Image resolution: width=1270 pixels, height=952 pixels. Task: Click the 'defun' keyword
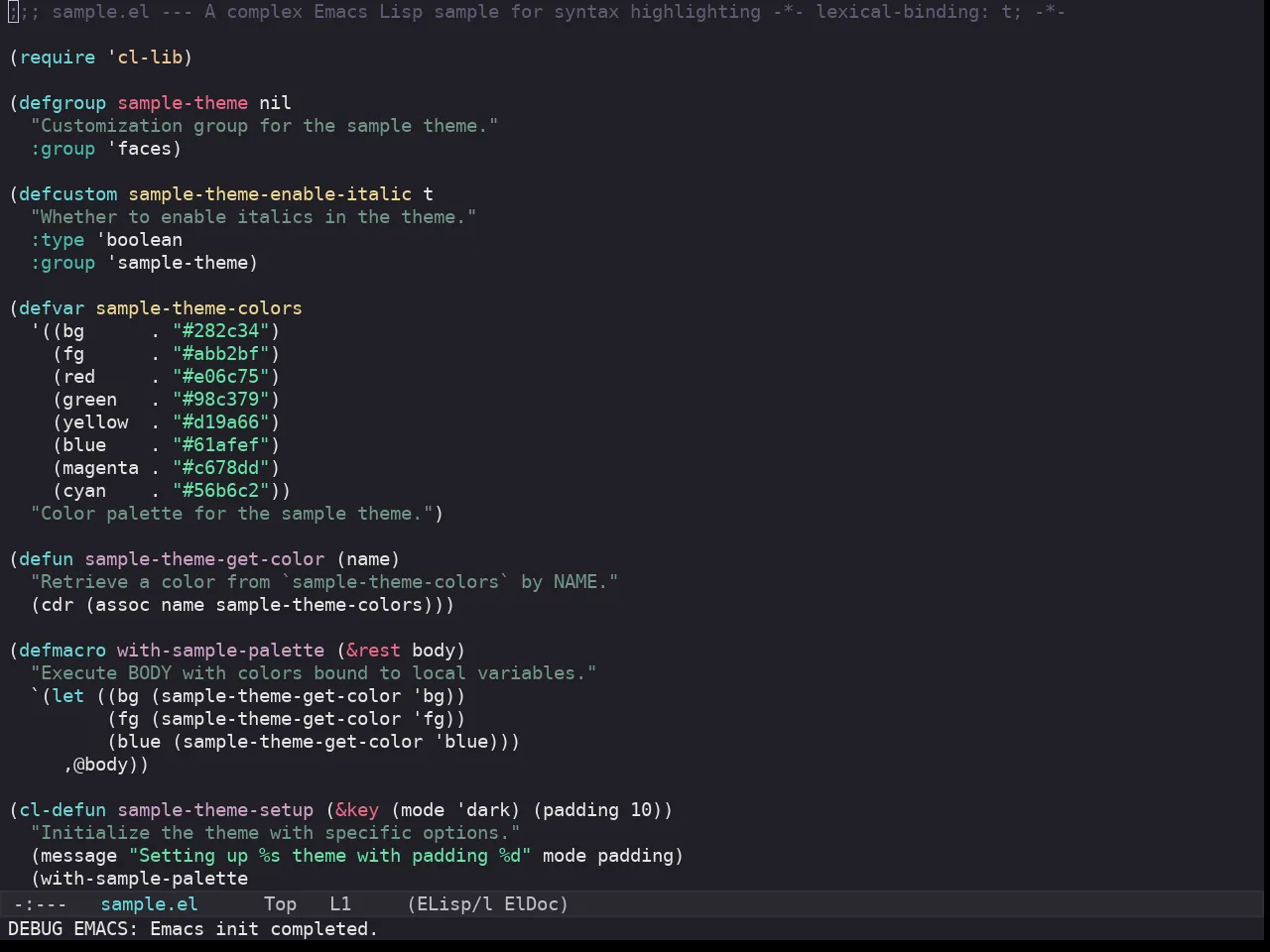pyautogui.click(x=46, y=559)
